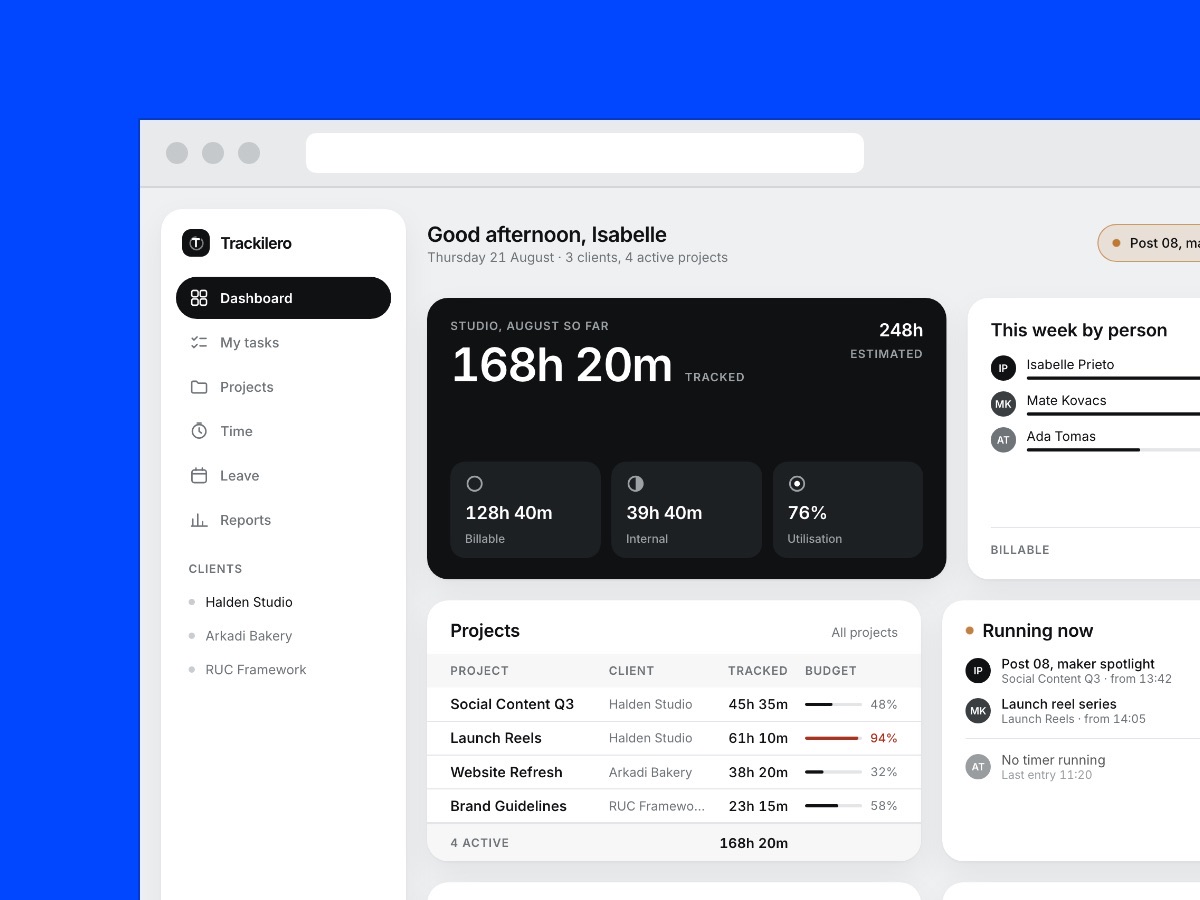The image size is (1200, 900).
Task: Click Arkadi Bakery in the projects table
Action: pos(650,772)
